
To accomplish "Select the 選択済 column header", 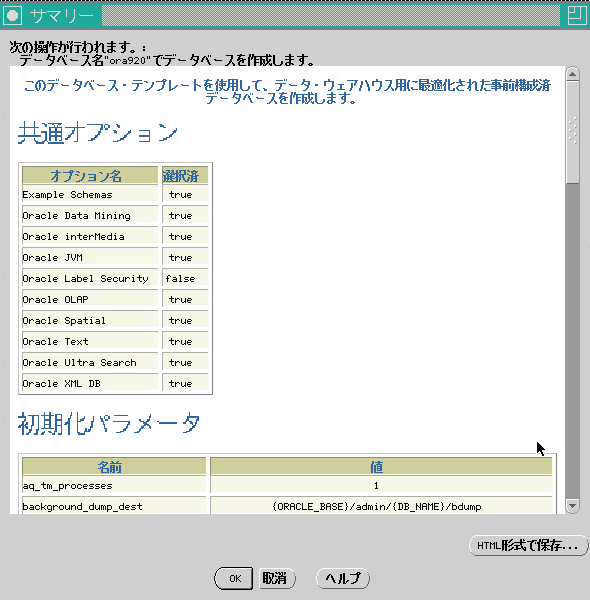I will click(185, 176).
